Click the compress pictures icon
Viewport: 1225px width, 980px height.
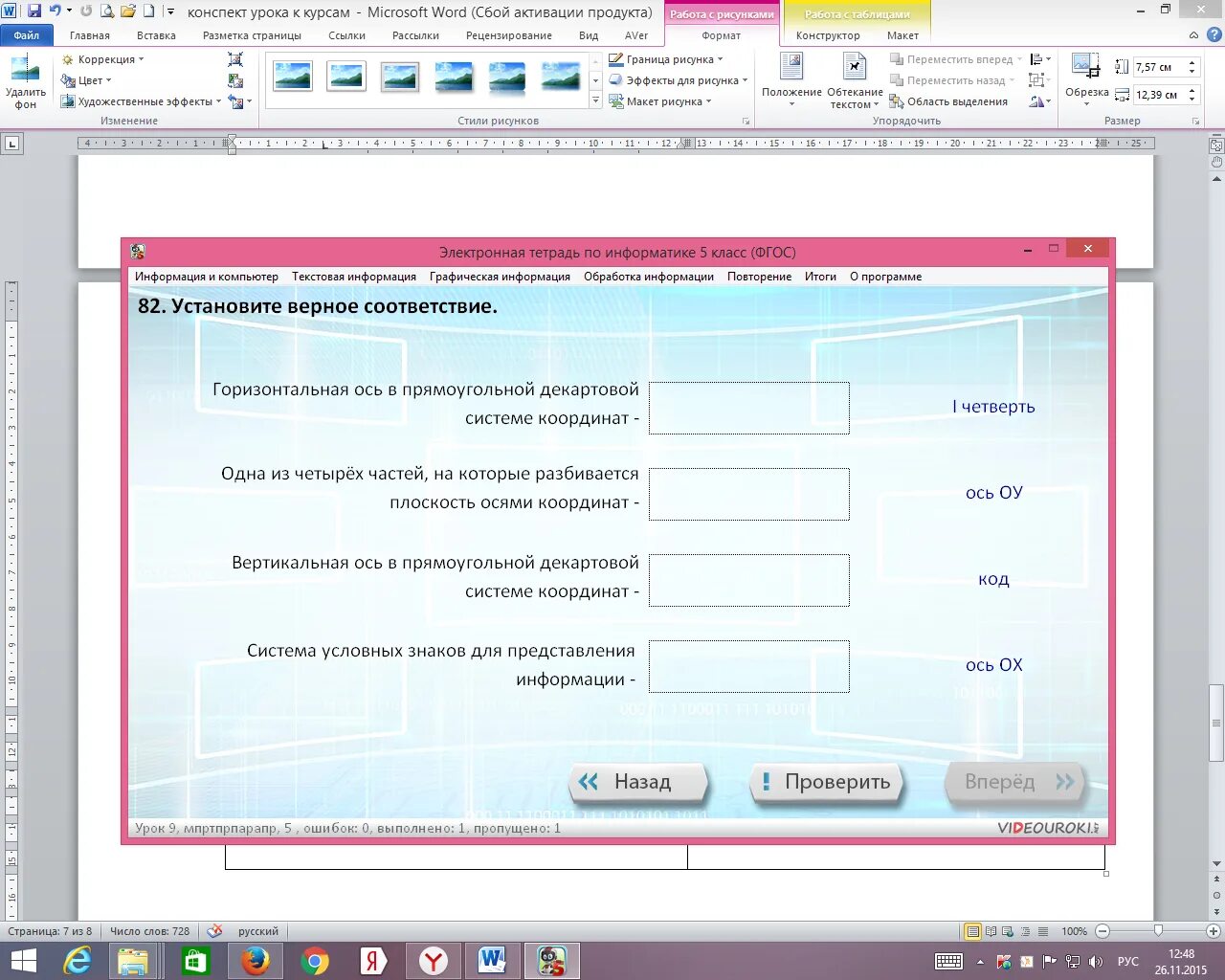(x=235, y=59)
